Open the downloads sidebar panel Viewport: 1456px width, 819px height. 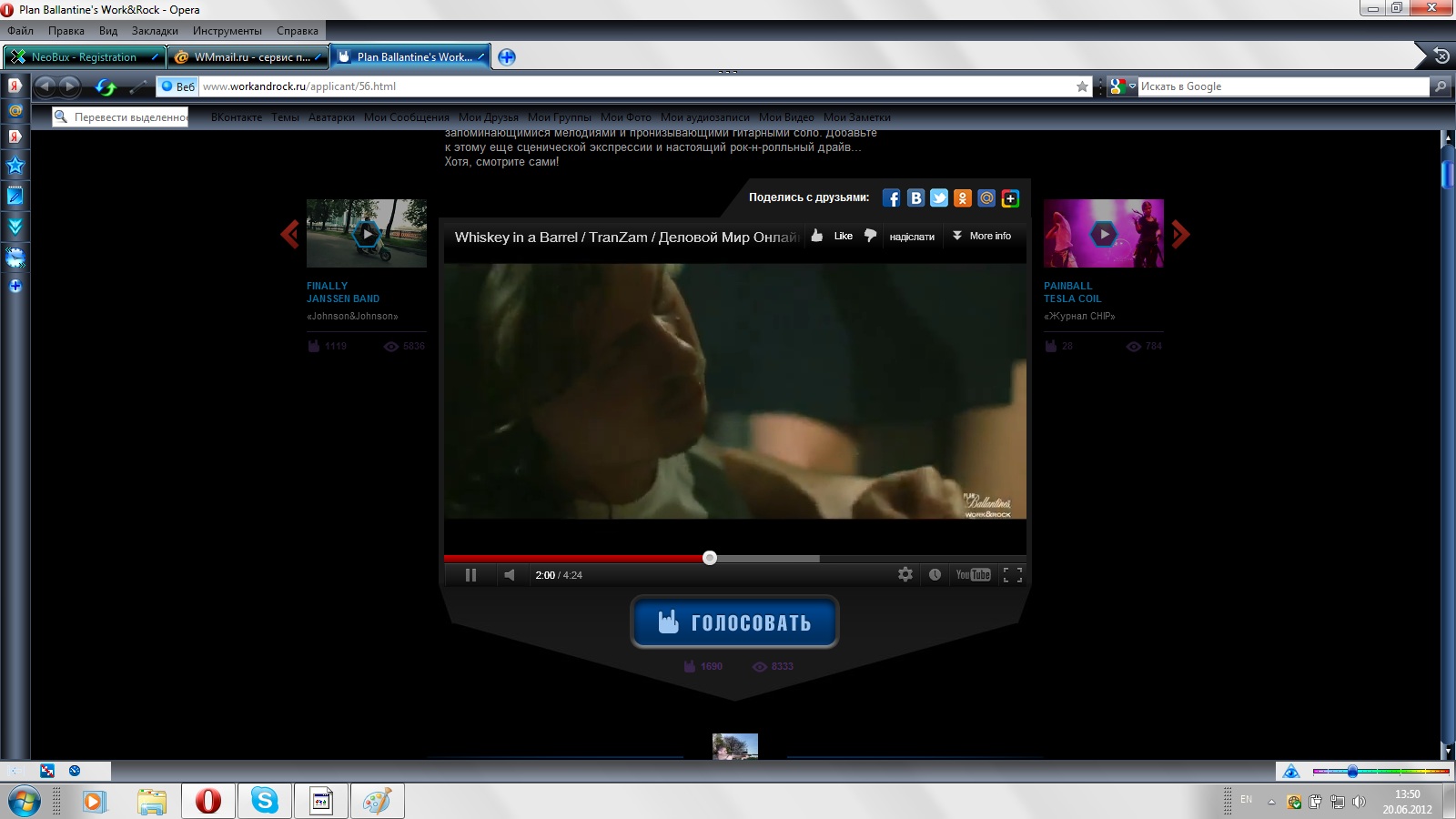click(15, 227)
